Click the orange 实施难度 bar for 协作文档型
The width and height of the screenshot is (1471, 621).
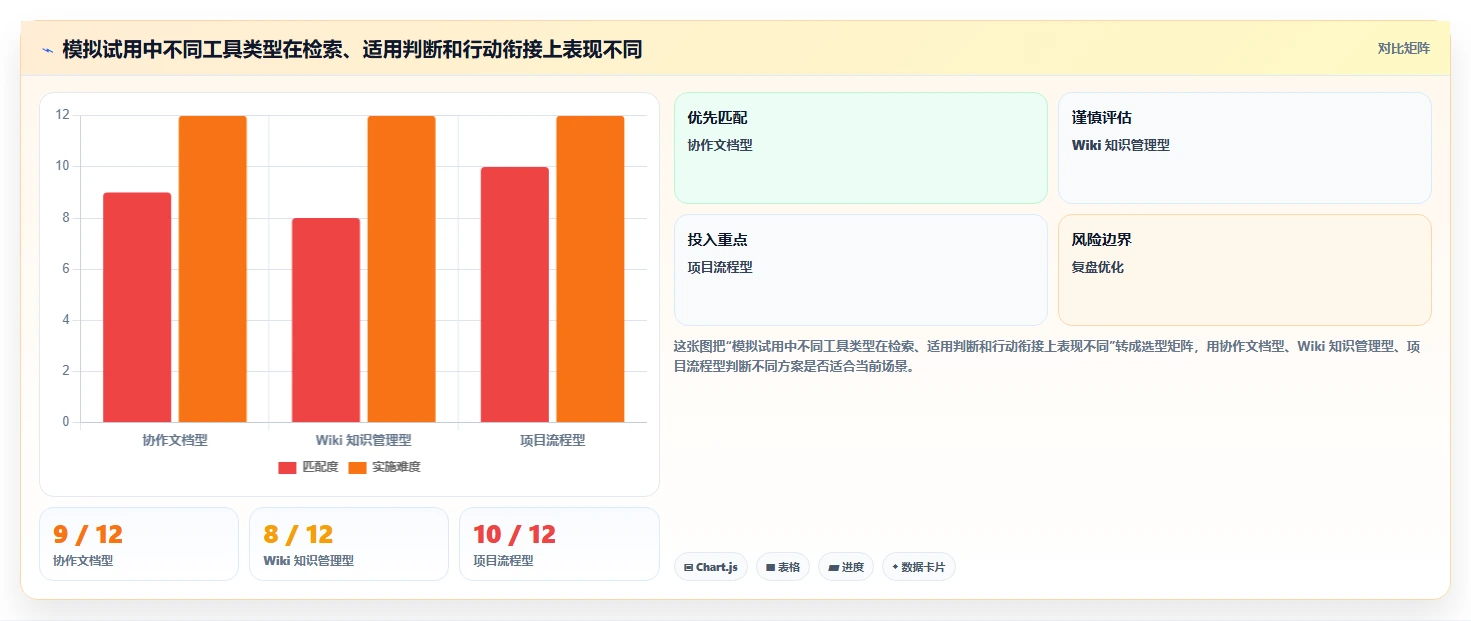(x=213, y=269)
